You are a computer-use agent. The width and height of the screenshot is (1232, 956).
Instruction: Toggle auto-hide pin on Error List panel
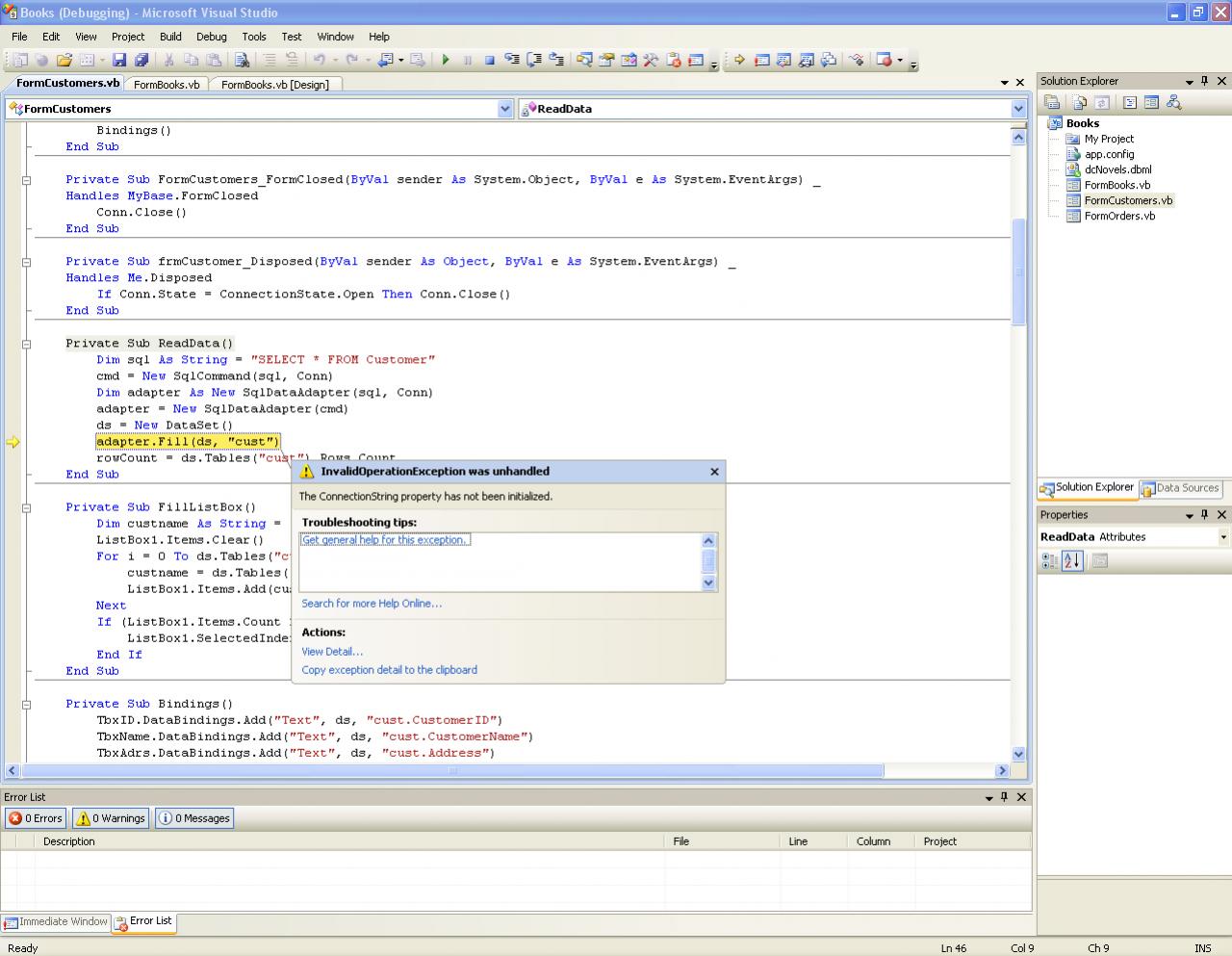pyautogui.click(x=1005, y=797)
